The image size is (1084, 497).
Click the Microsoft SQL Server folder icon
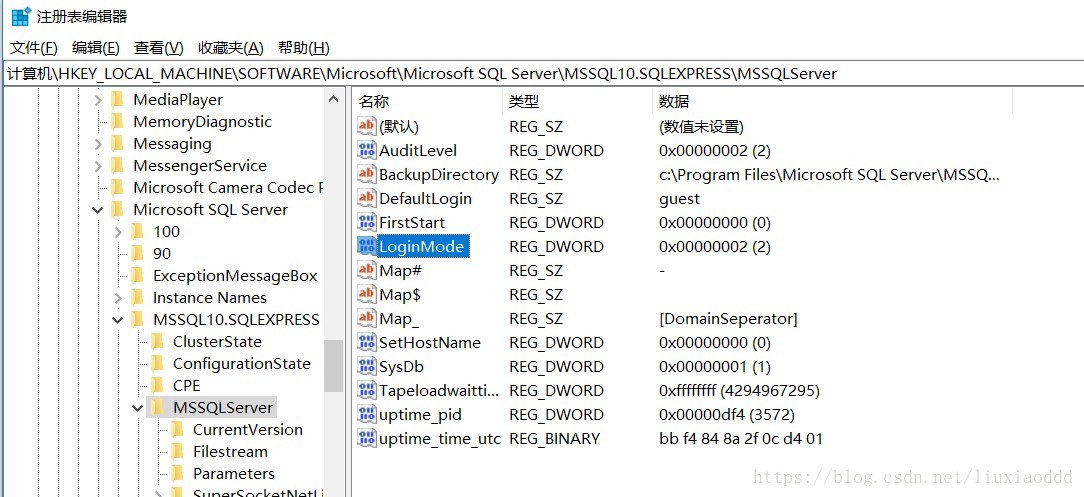click(x=118, y=209)
